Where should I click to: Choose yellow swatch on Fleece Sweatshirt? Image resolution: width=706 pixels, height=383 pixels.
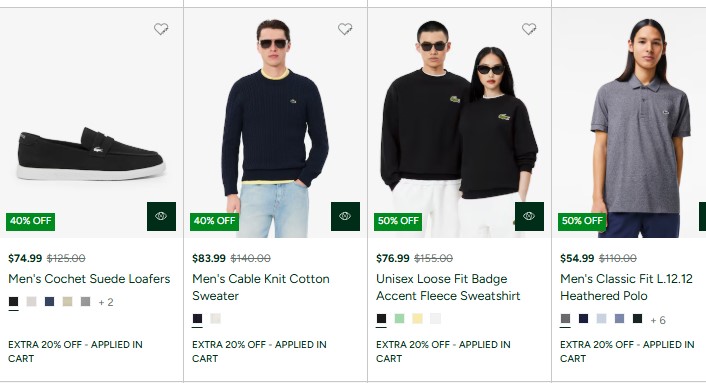[417, 319]
